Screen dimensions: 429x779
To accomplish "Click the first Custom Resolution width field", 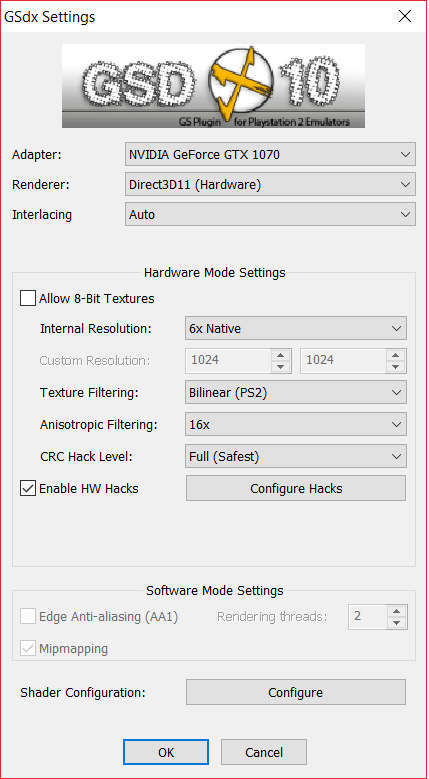I will tap(228, 360).
